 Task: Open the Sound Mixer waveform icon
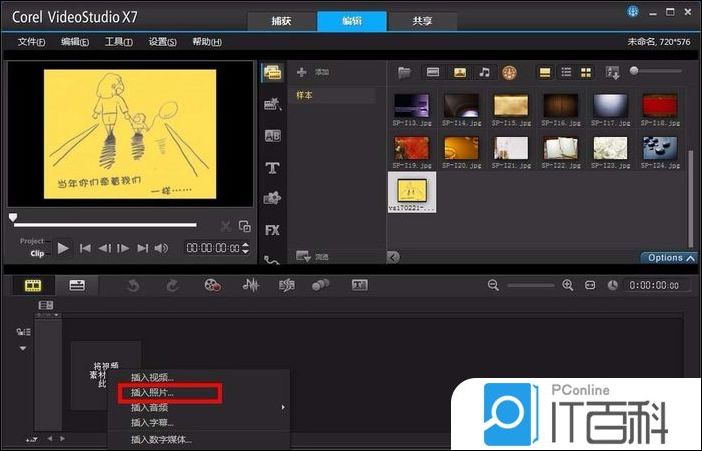coord(252,285)
